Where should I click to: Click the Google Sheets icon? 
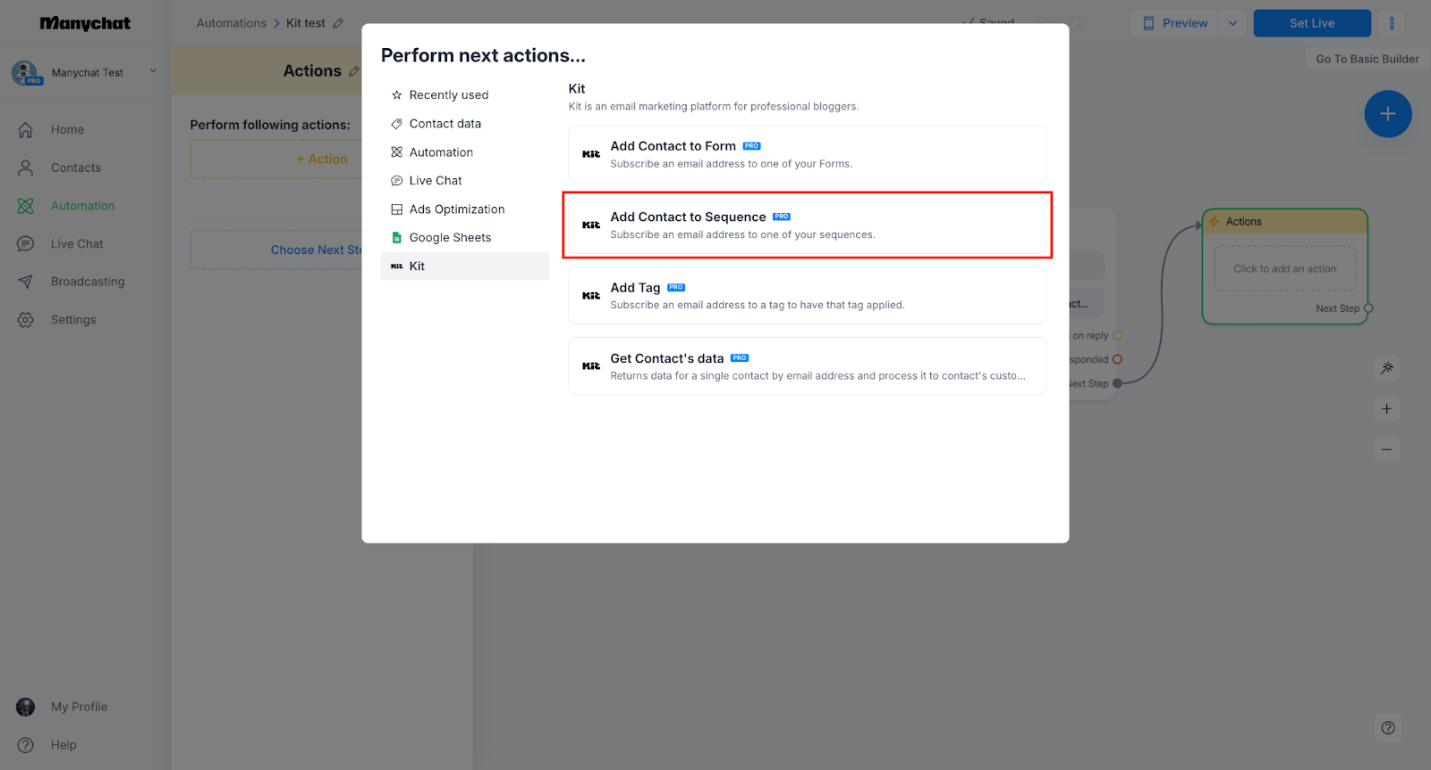pyautogui.click(x=397, y=237)
